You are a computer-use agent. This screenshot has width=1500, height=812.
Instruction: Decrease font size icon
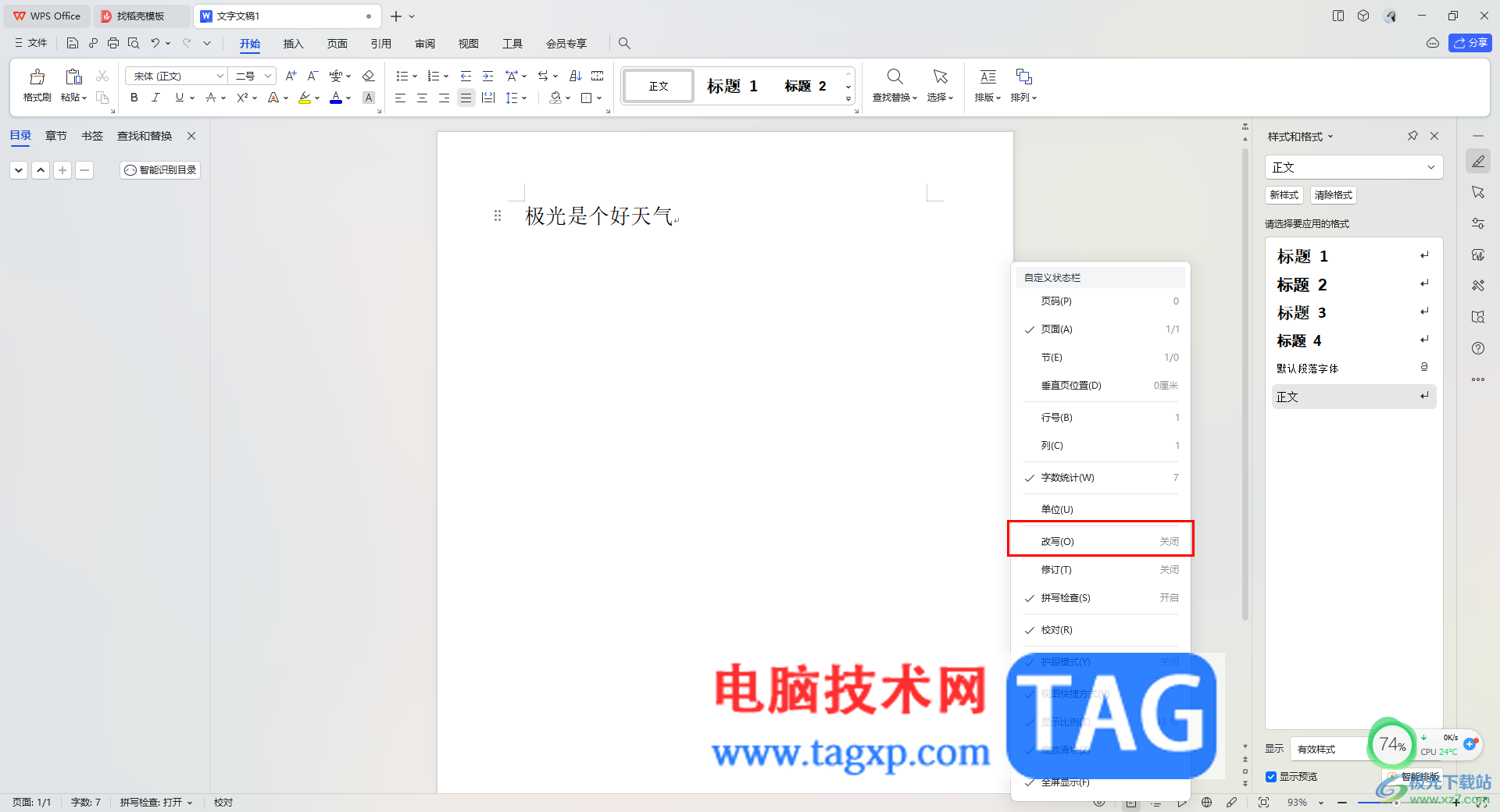pos(312,76)
